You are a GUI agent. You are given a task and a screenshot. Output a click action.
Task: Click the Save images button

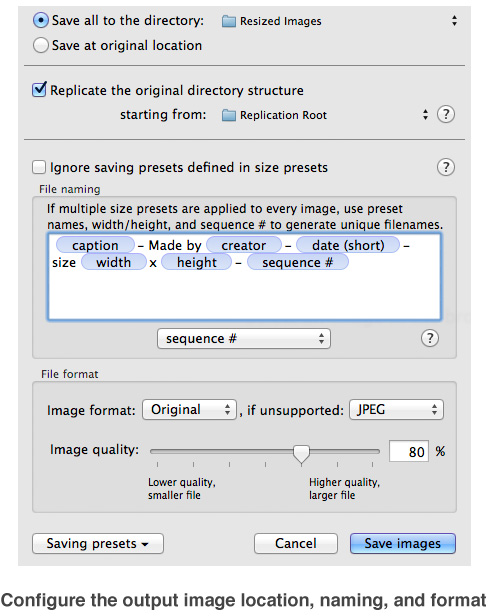[x=403, y=543]
